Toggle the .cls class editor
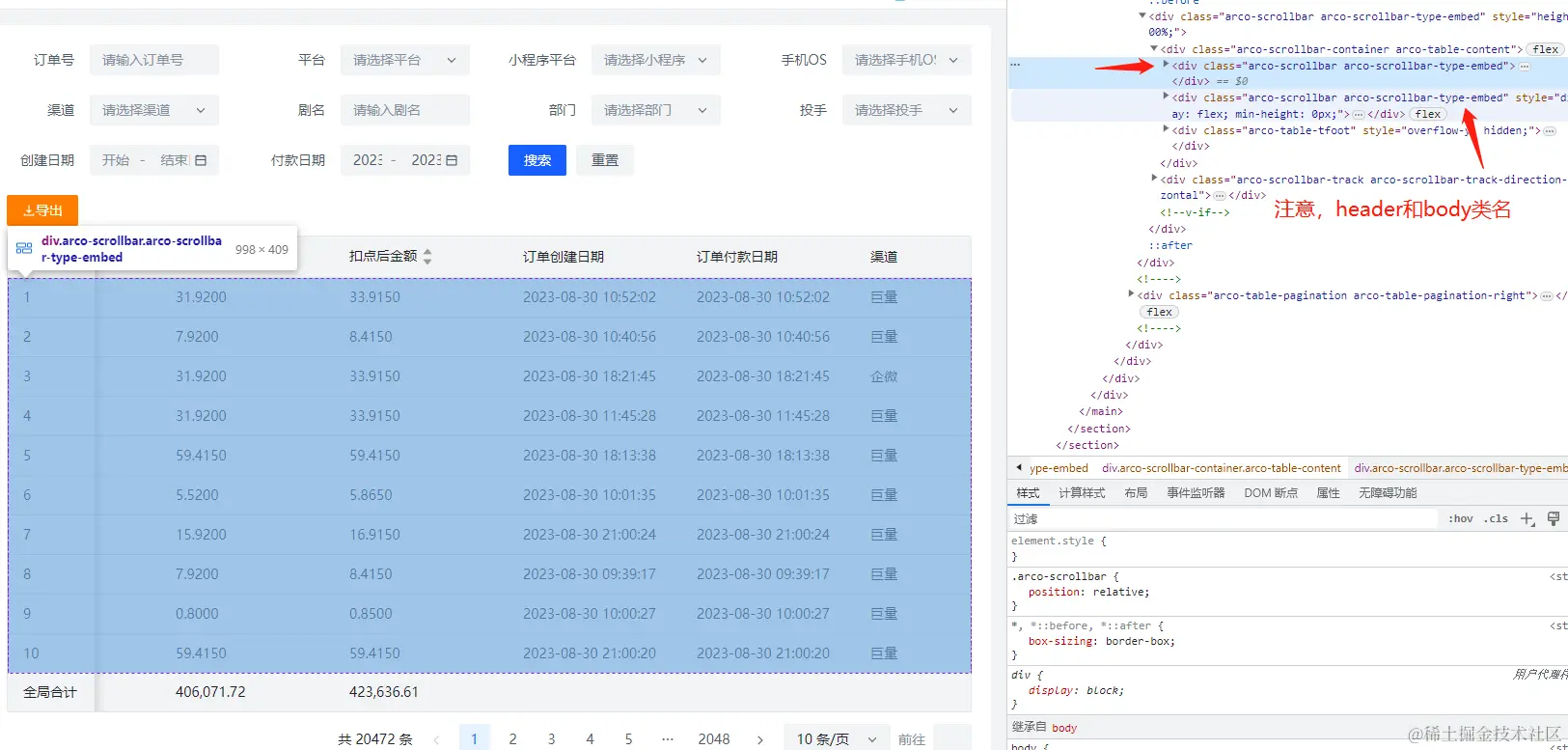The image size is (1568, 750). 1497,519
